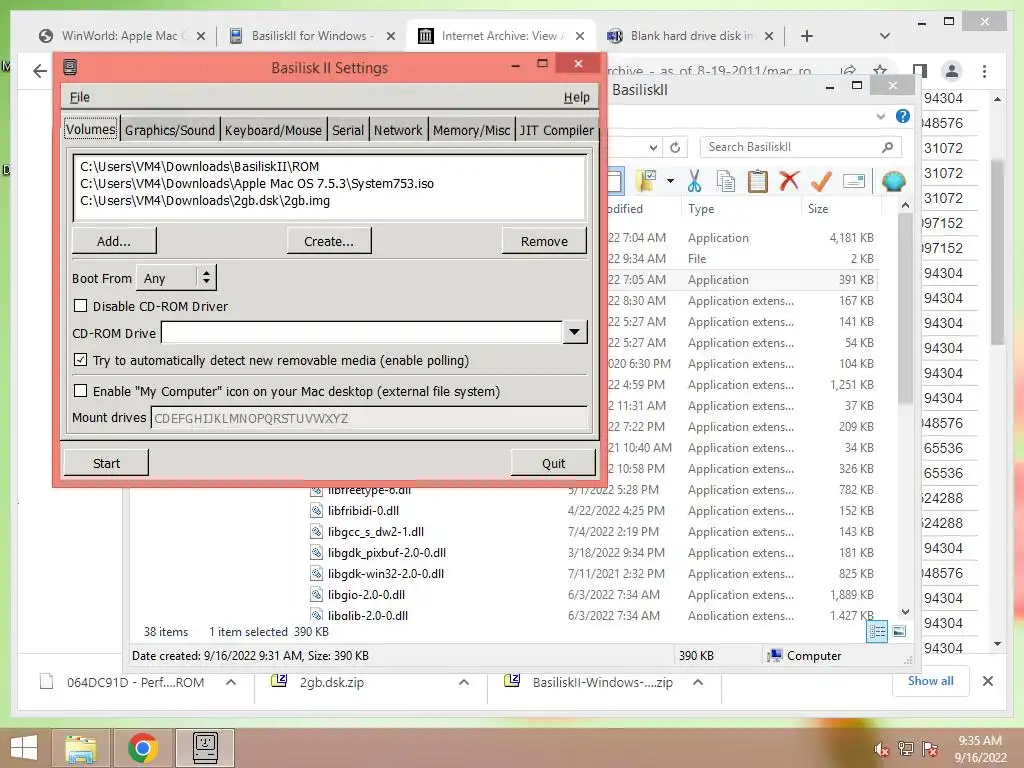Click the Remove button
Viewport: 1024px width, 768px height.
click(x=544, y=241)
